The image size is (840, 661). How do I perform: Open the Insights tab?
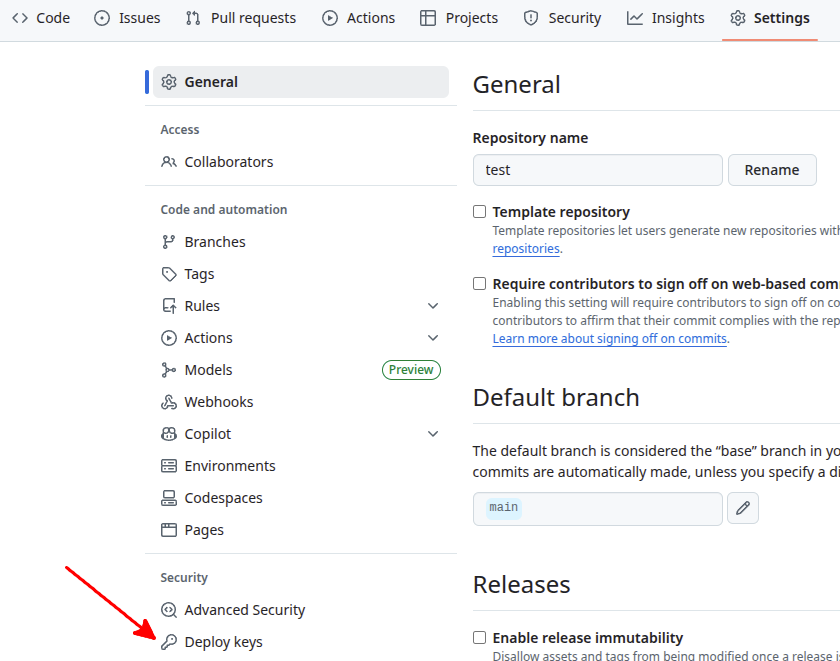pyautogui.click(x=666, y=18)
